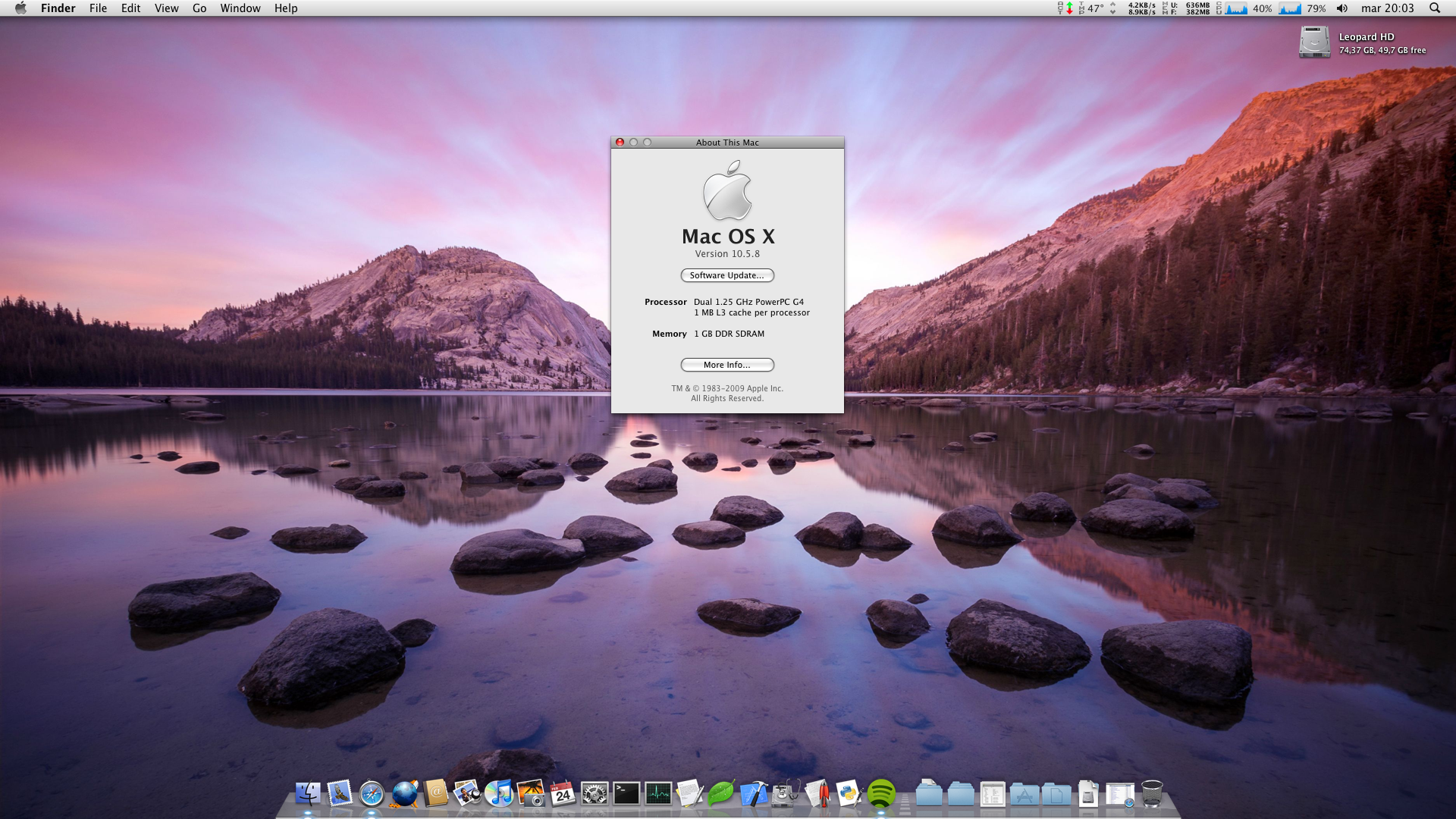Open the Leopard HD drive icon
The height and width of the screenshot is (819, 1456).
click(1314, 42)
